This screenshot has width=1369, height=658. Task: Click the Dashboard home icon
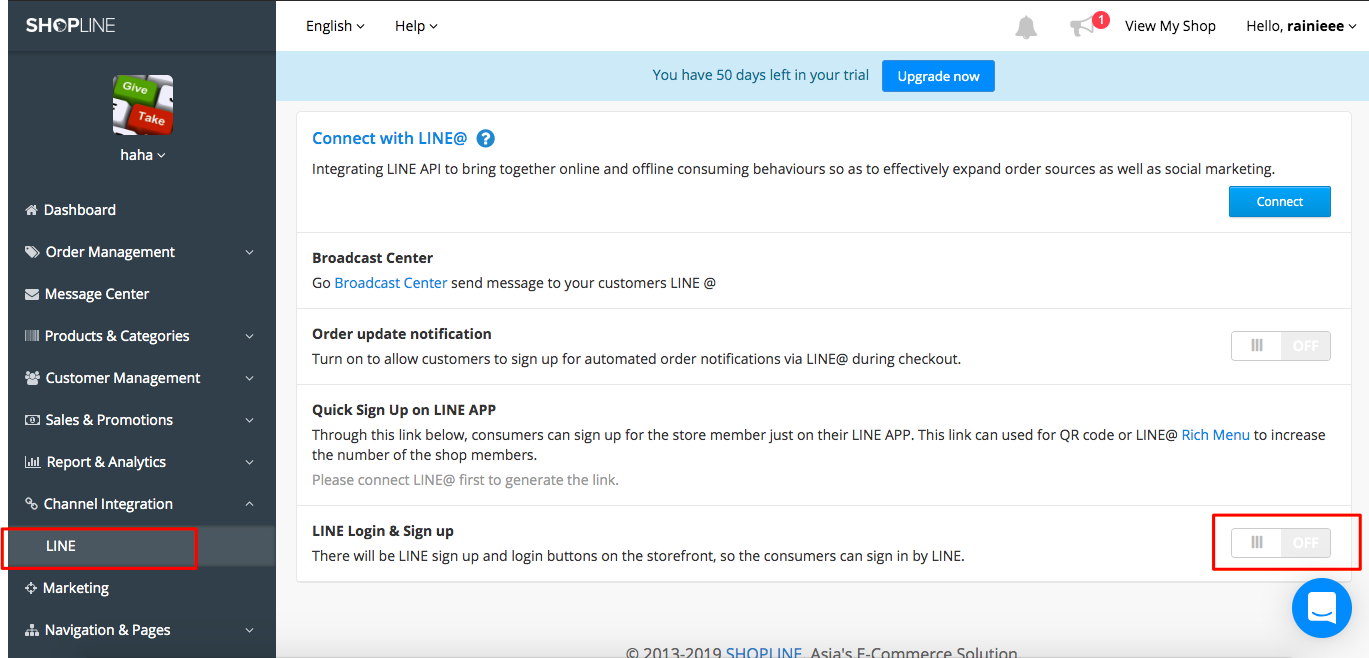coord(31,210)
